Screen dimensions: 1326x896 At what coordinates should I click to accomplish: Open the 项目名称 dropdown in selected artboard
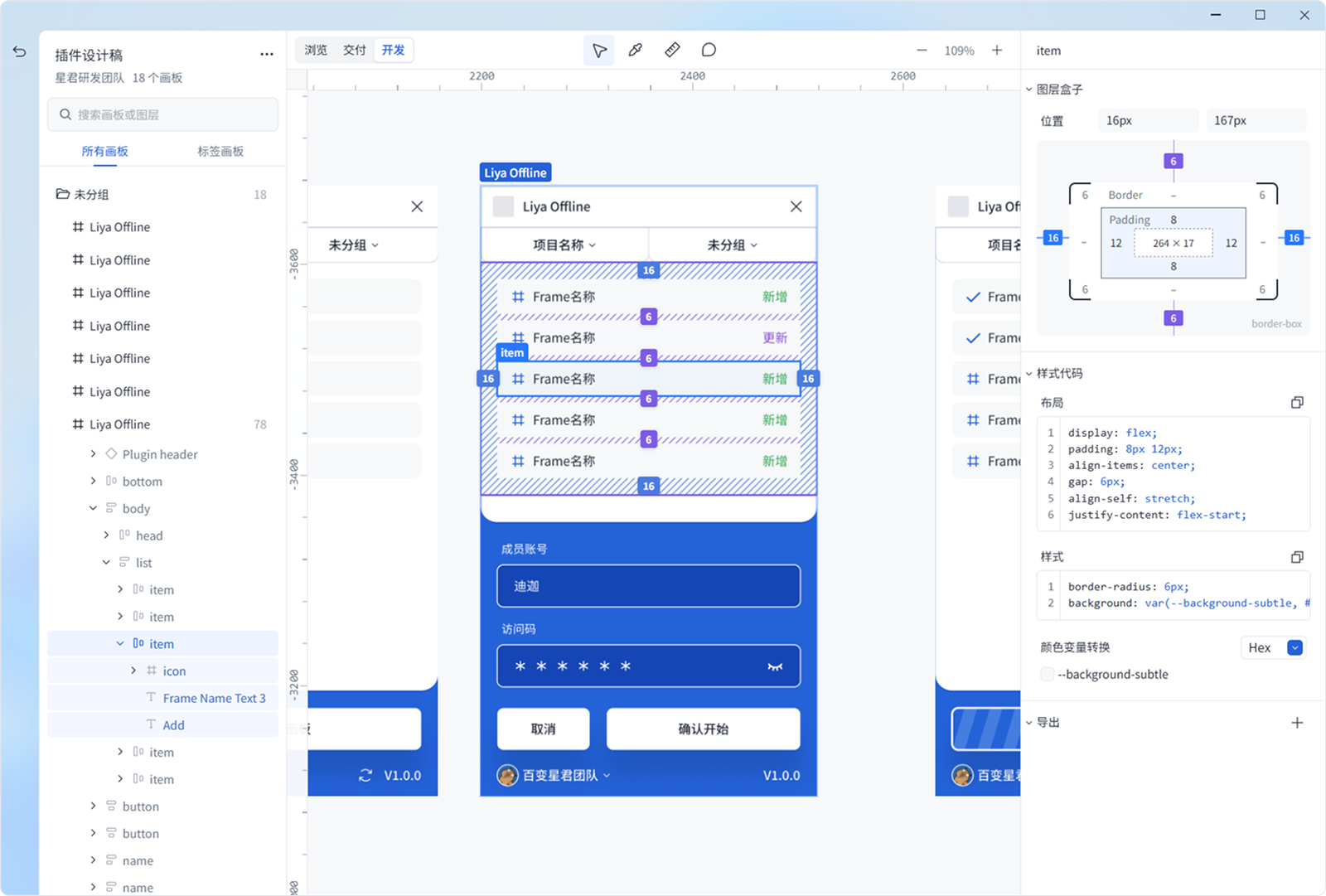coord(564,245)
